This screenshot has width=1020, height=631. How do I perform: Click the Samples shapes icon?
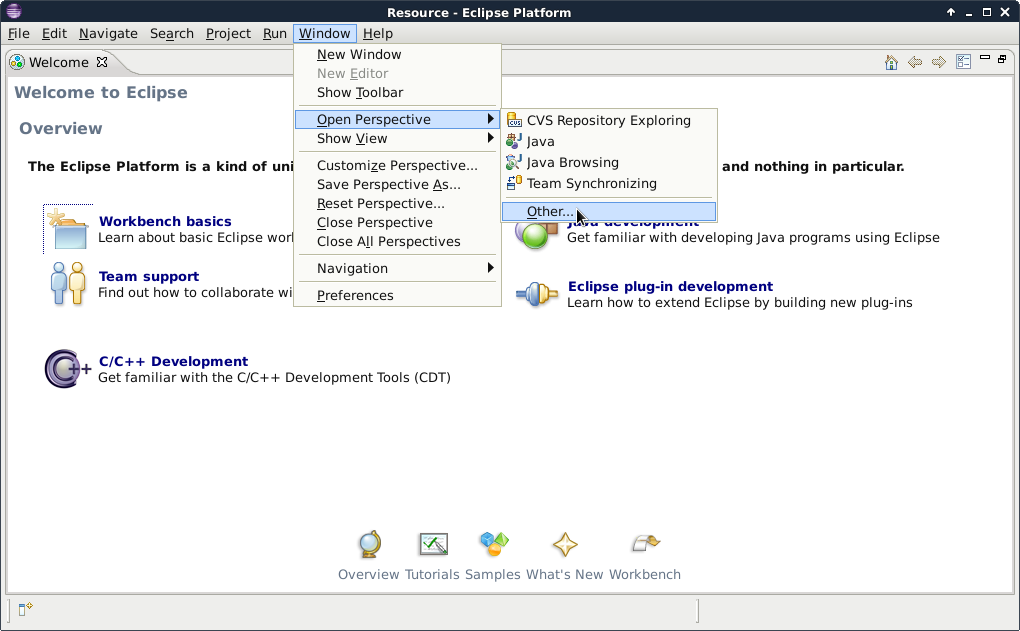click(494, 544)
